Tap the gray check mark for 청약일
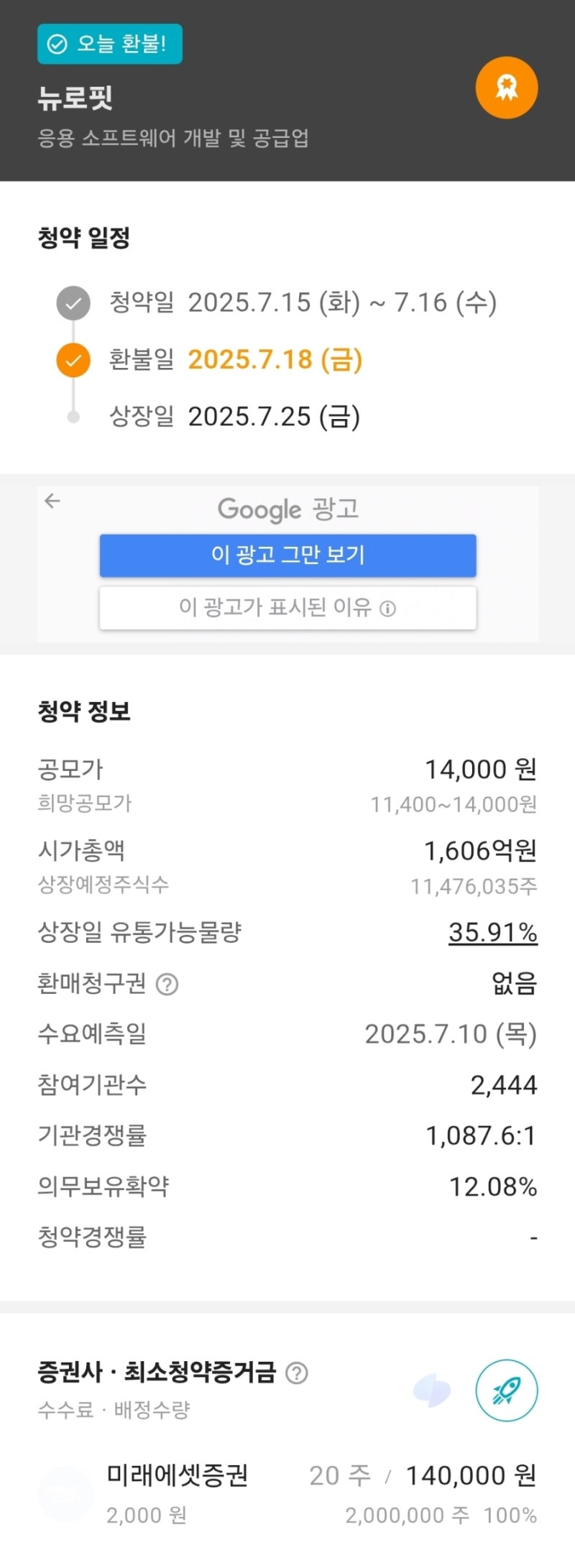This screenshot has height=1568, width=575. point(73,303)
